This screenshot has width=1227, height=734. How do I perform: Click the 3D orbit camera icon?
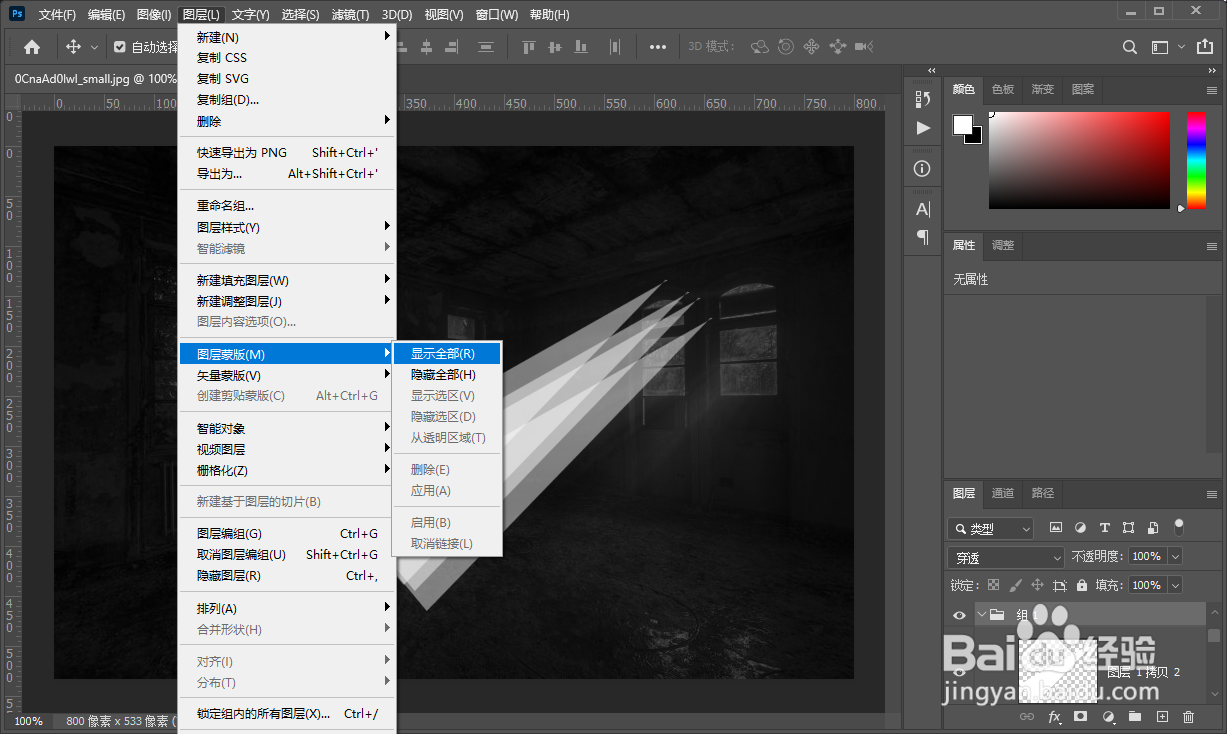(761, 47)
